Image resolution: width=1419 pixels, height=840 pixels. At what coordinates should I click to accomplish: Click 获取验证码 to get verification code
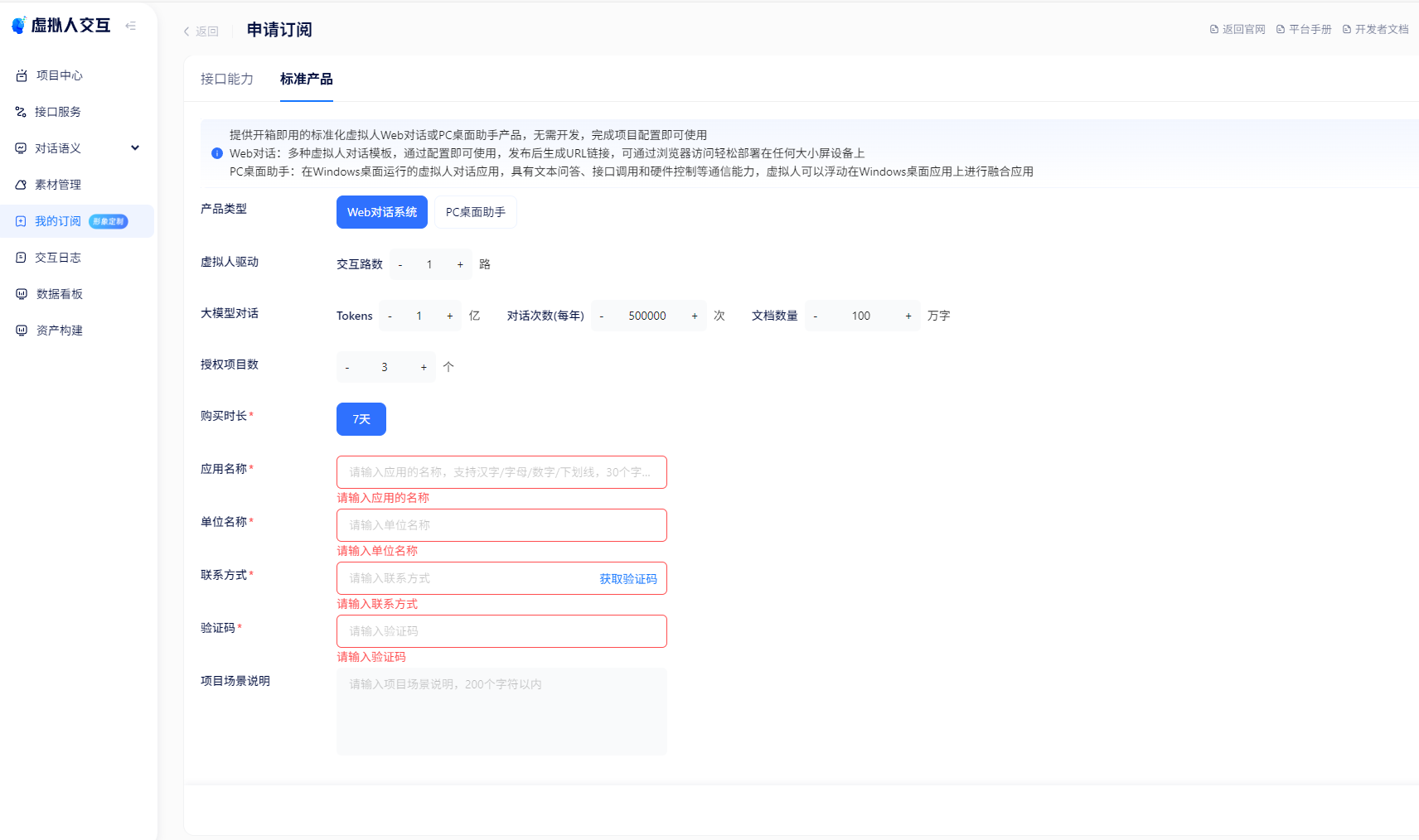pos(627,579)
